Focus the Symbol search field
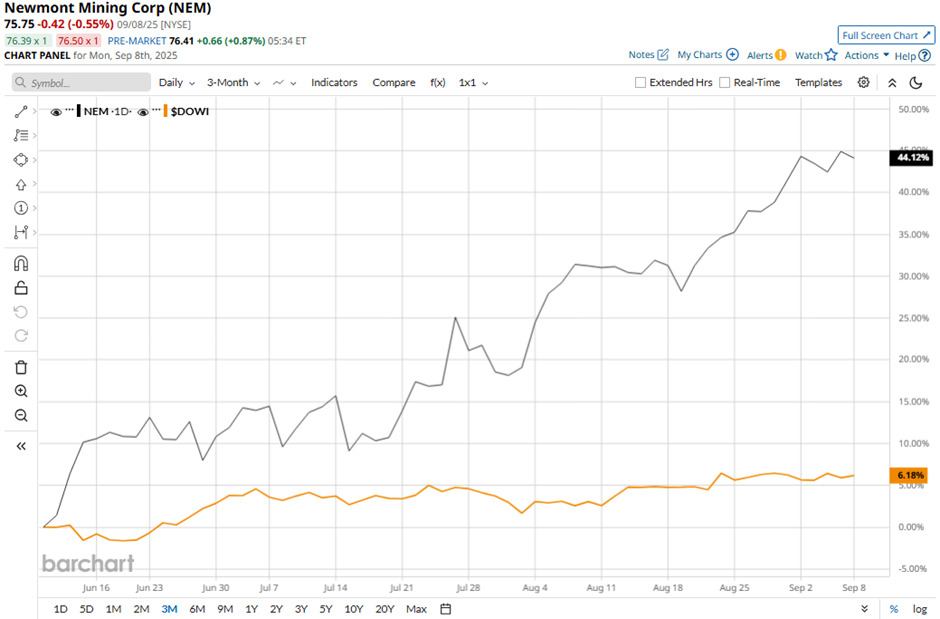Viewport: 940px width, 619px height. coord(82,83)
